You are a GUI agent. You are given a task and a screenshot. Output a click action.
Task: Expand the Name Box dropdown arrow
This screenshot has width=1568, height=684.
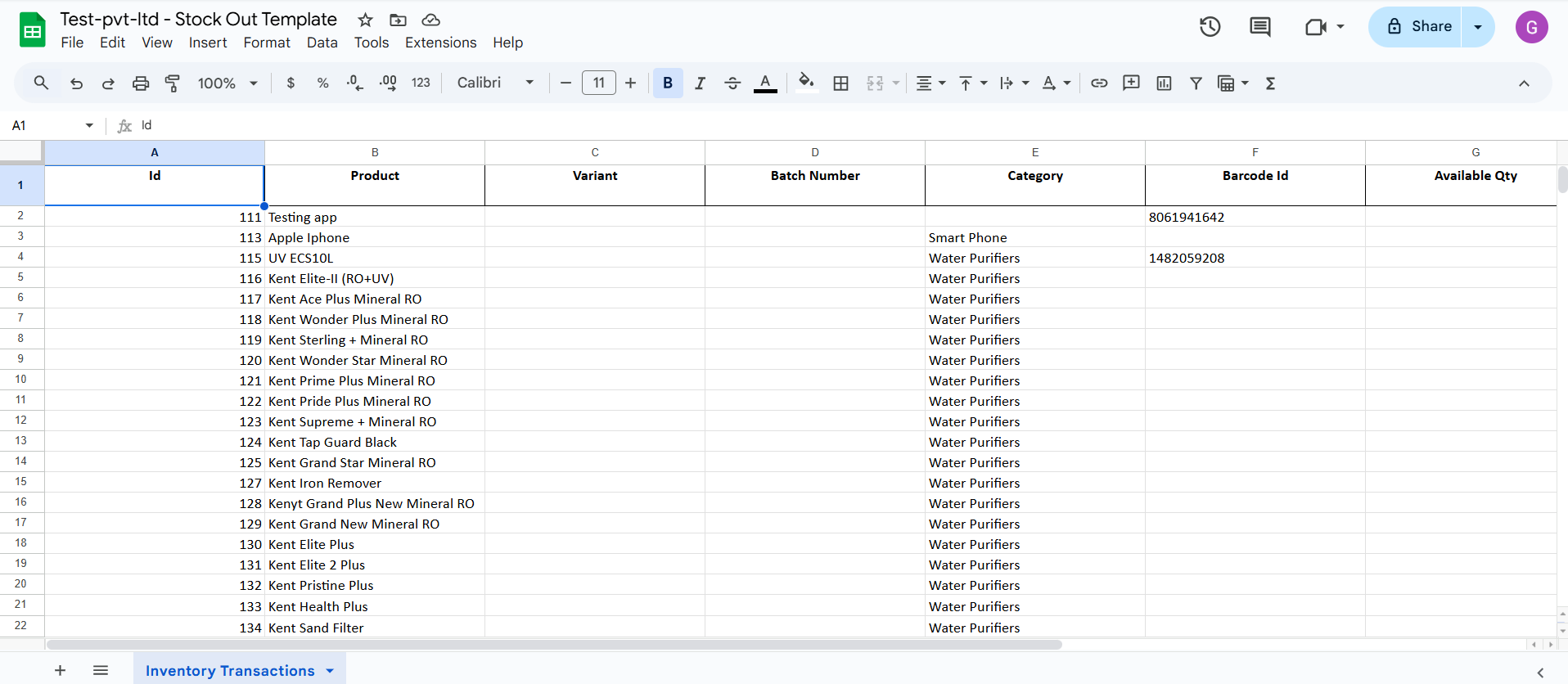(x=89, y=125)
